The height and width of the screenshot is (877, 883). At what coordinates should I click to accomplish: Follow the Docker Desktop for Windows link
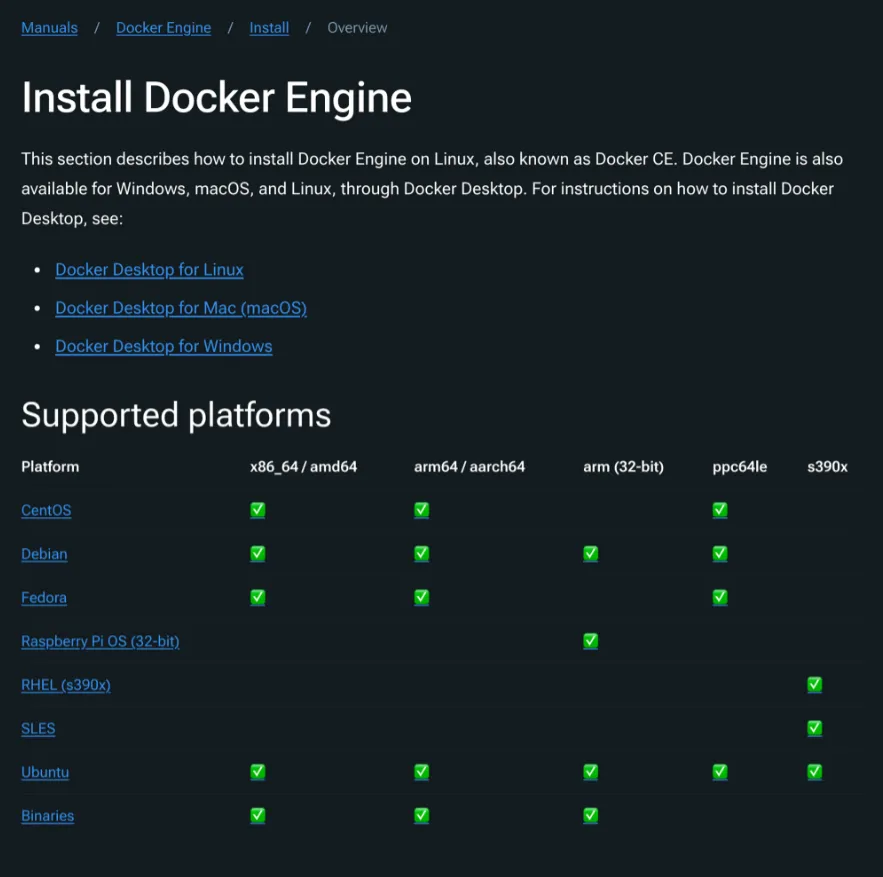164,346
